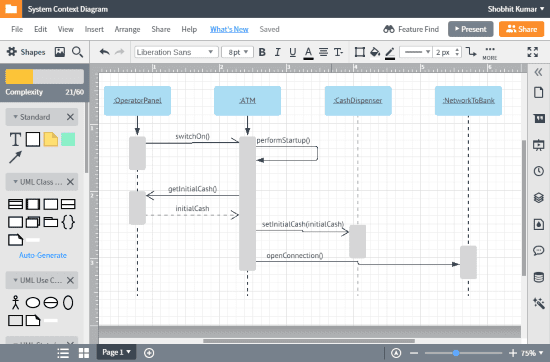Click the search shapes magnifier icon
Image resolution: width=550 pixels, height=362 pixels.
pyautogui.click(x=77, y=52)
